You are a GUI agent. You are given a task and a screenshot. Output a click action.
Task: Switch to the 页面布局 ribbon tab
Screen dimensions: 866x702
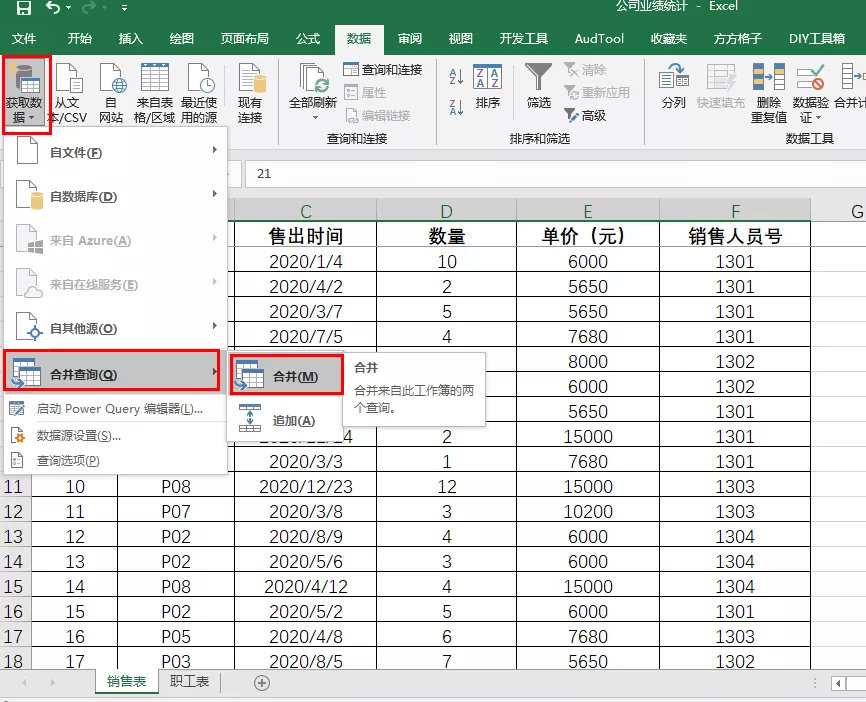[x=245, y=39]
